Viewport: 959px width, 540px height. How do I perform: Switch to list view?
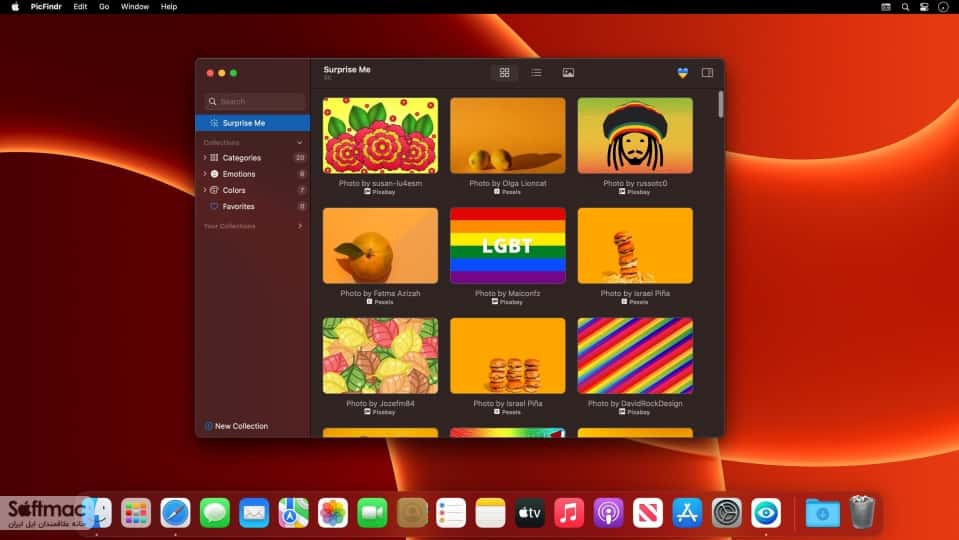coord(536,73)
